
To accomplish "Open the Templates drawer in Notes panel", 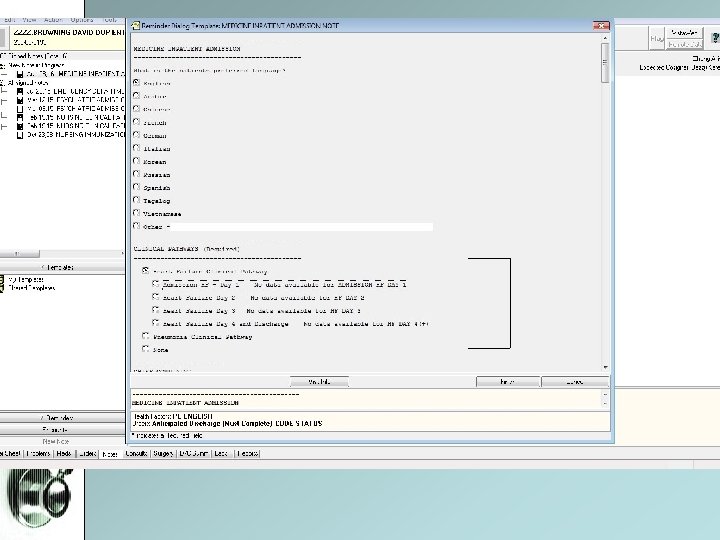I will (62, 267).
